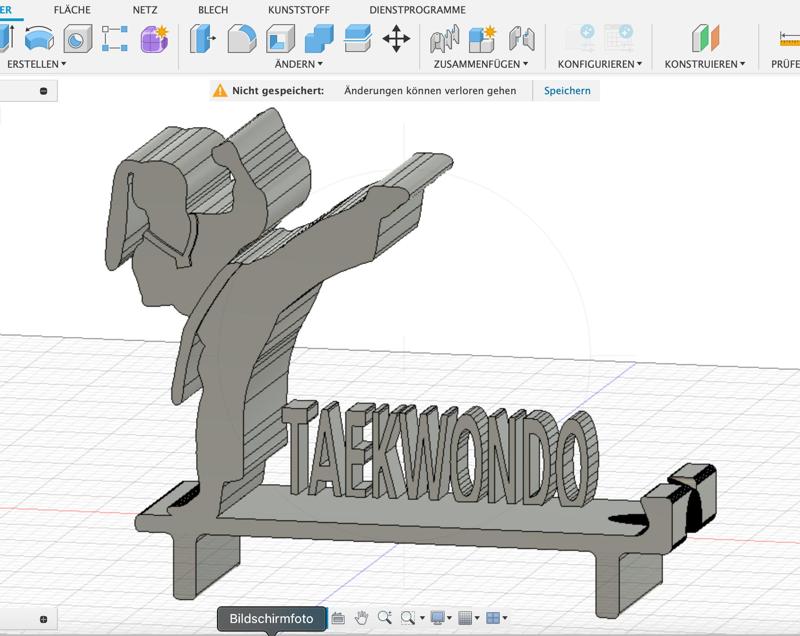The image size is (800, 636).
Task: Toggle the grid display icon
Action: 463,618
